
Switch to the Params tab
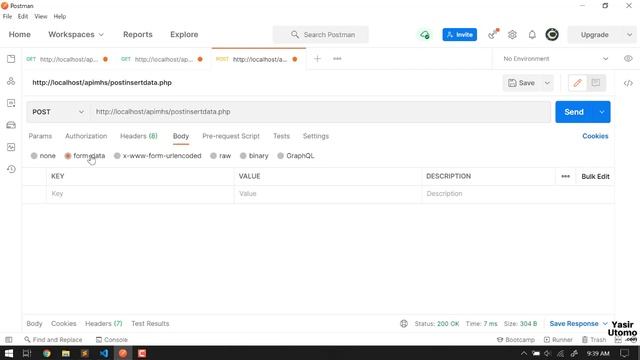click(40, 136)
